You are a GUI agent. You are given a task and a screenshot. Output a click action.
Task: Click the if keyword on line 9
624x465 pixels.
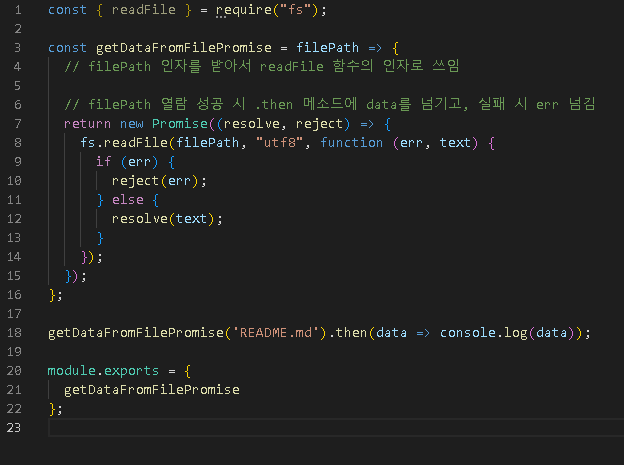click(103, 162)
